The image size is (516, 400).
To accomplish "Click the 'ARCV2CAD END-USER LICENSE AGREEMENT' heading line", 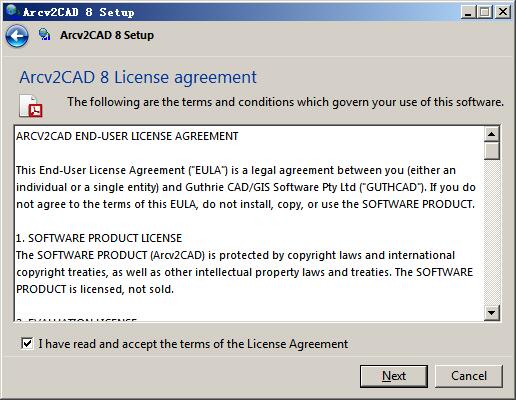I will click(x=127, y=136).
